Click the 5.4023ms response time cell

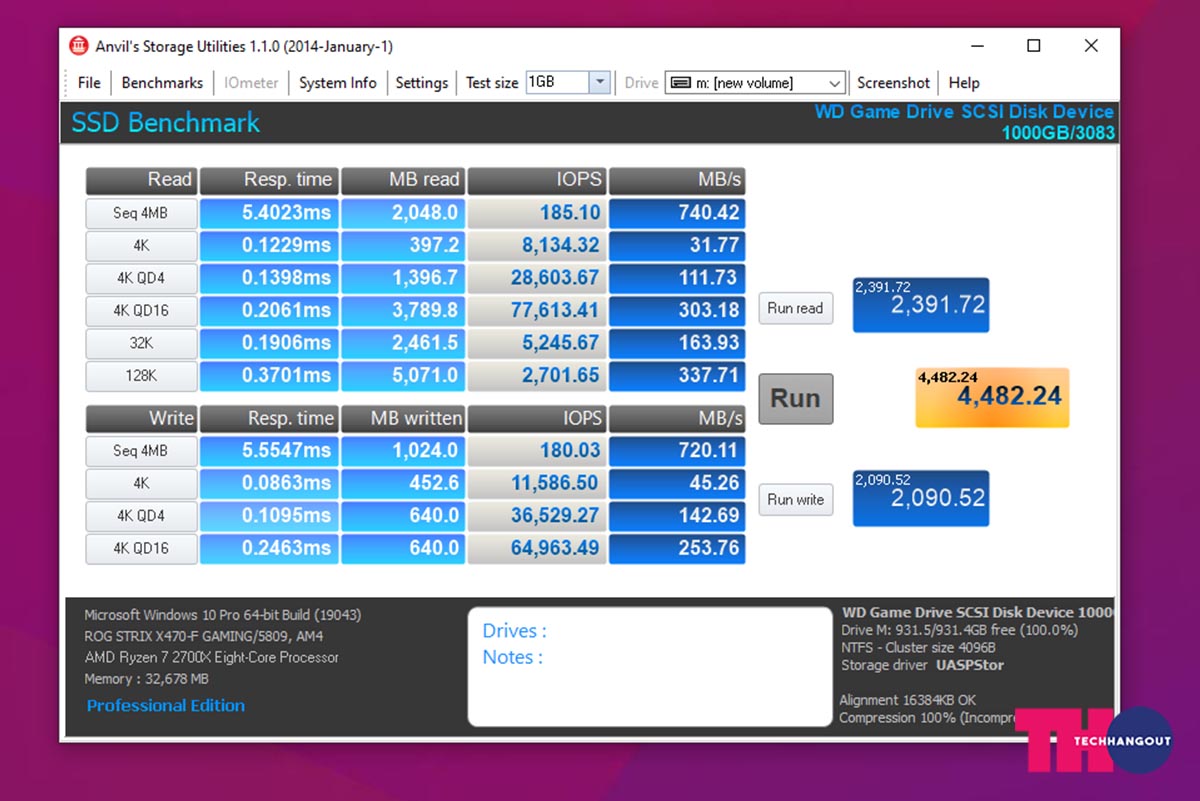click(x=269, y=212)
